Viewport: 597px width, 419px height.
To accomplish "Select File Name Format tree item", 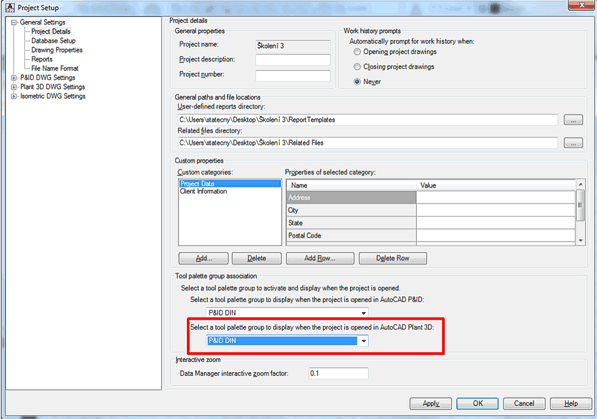I will click(55, 69).
